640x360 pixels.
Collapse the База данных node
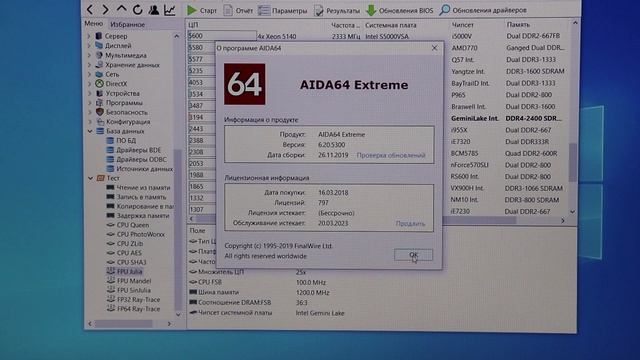(89, 131)
